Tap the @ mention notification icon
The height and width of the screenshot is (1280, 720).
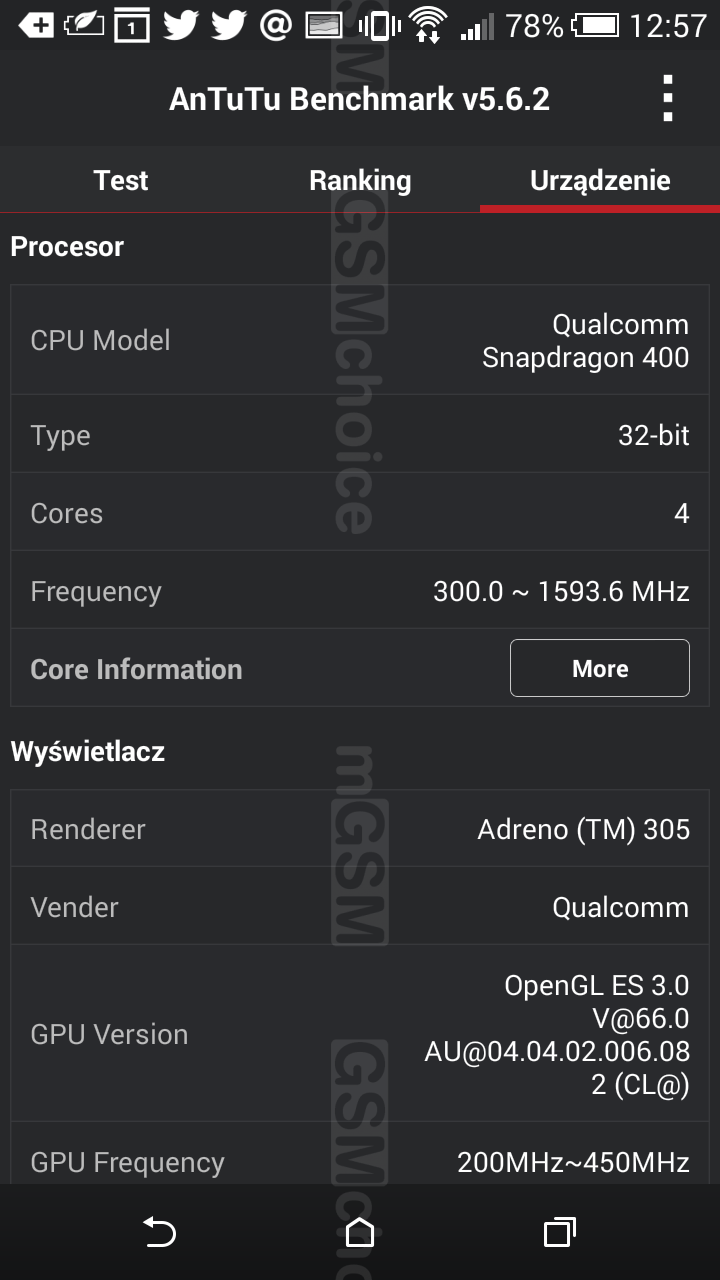[x=276, y=25]
